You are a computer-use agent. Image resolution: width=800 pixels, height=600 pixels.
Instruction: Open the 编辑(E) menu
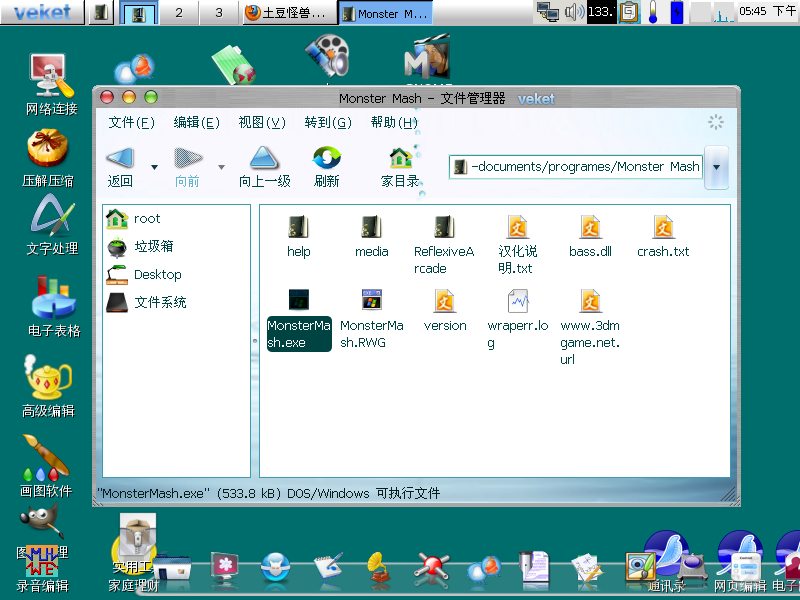196,122
